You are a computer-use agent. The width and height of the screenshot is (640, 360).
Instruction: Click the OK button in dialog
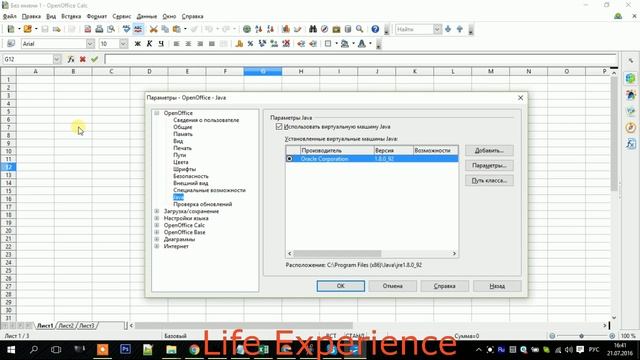[341, 286]
